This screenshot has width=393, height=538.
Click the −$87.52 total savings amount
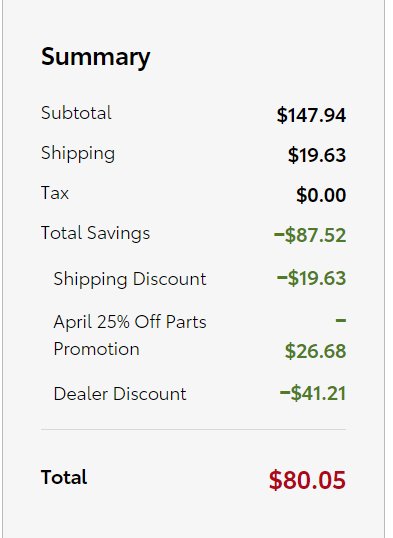click(x=310, y=235)
